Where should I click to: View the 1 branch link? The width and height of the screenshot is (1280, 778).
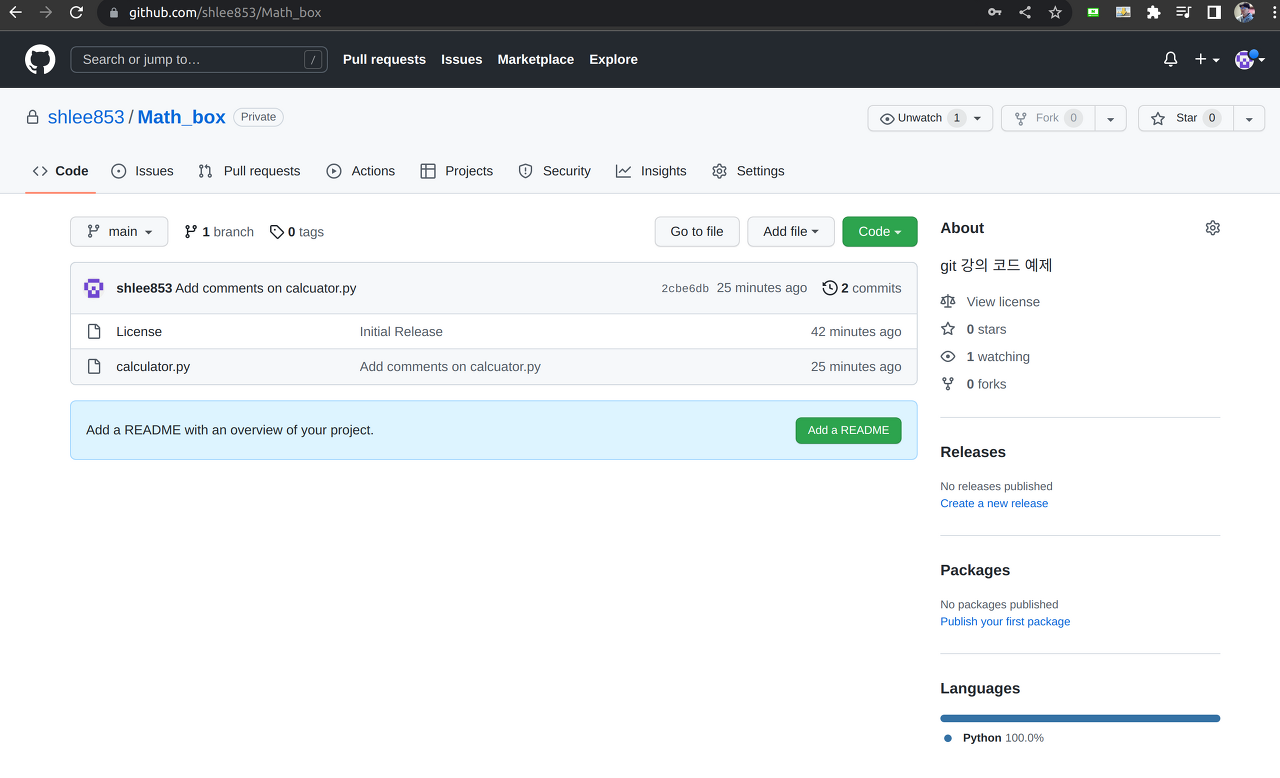pos(219,231)
